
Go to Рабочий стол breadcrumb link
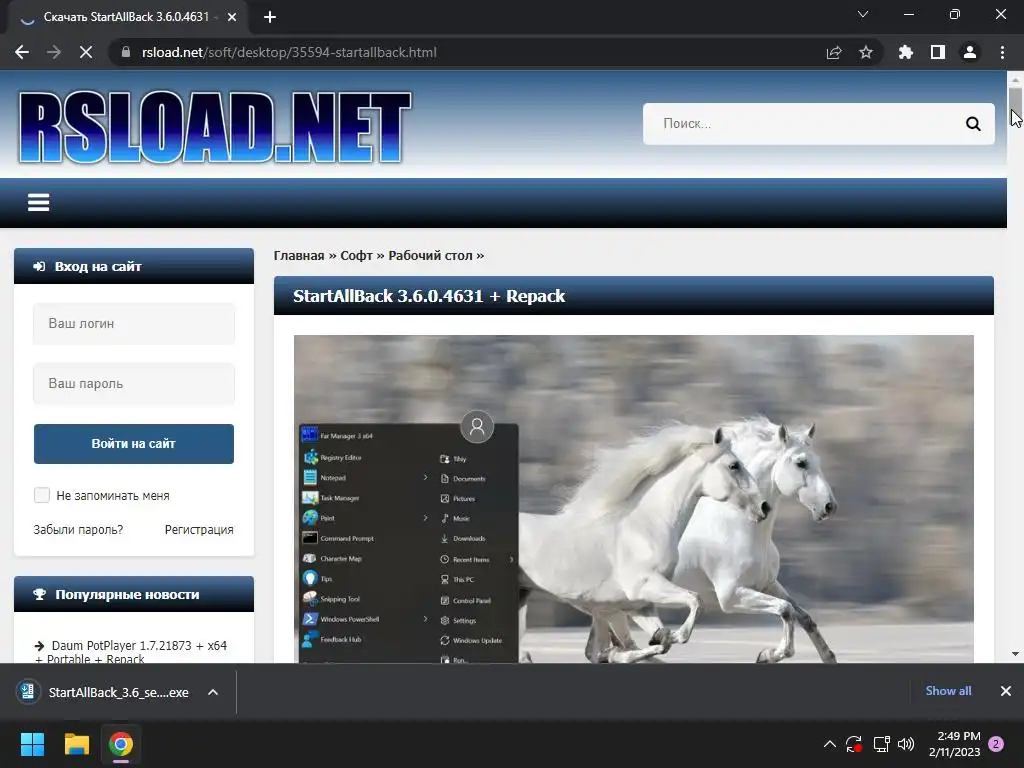click(x=430, y=255)
